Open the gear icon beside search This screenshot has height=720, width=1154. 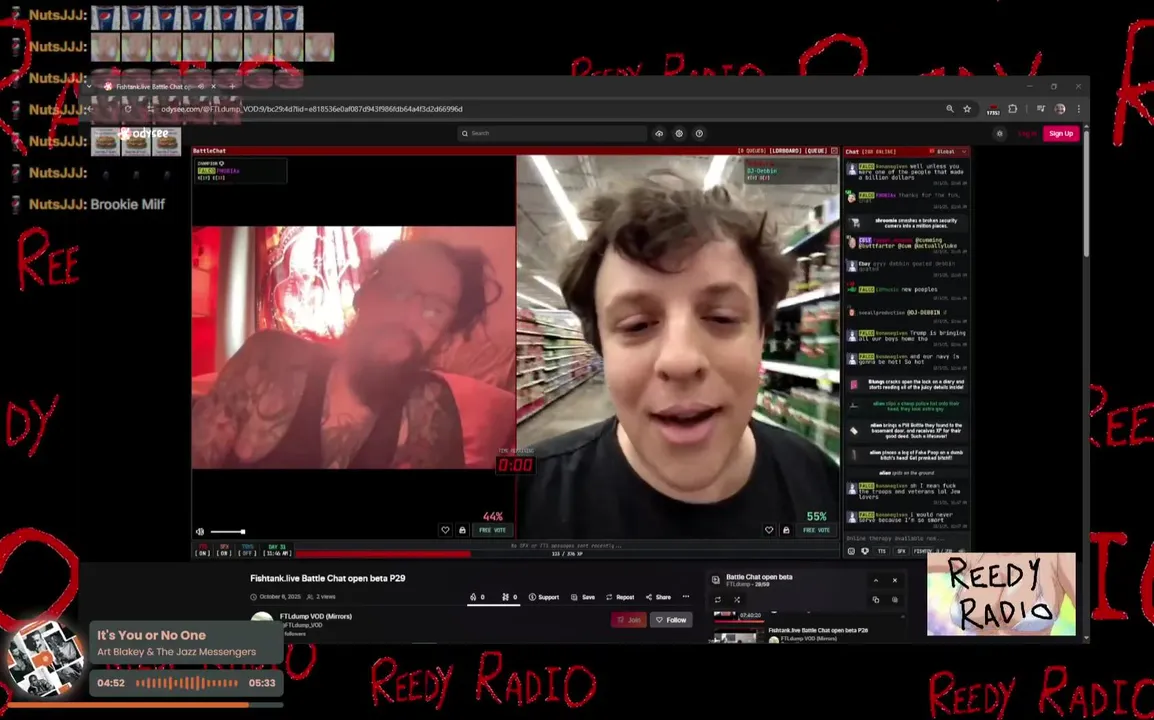679,133
